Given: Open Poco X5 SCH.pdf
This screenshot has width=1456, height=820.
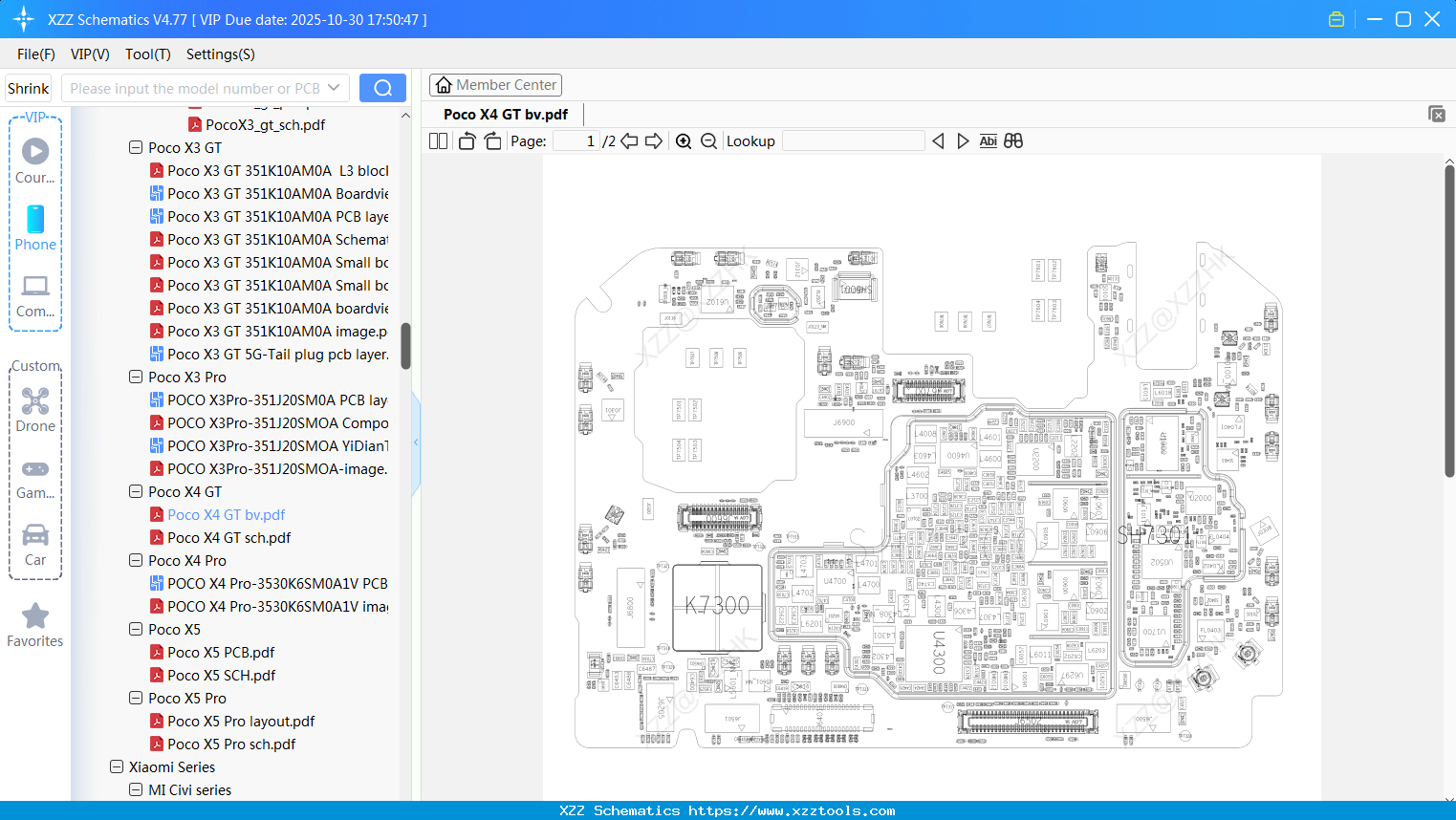Looking at the screenshot, I should [x=222, y=676].
